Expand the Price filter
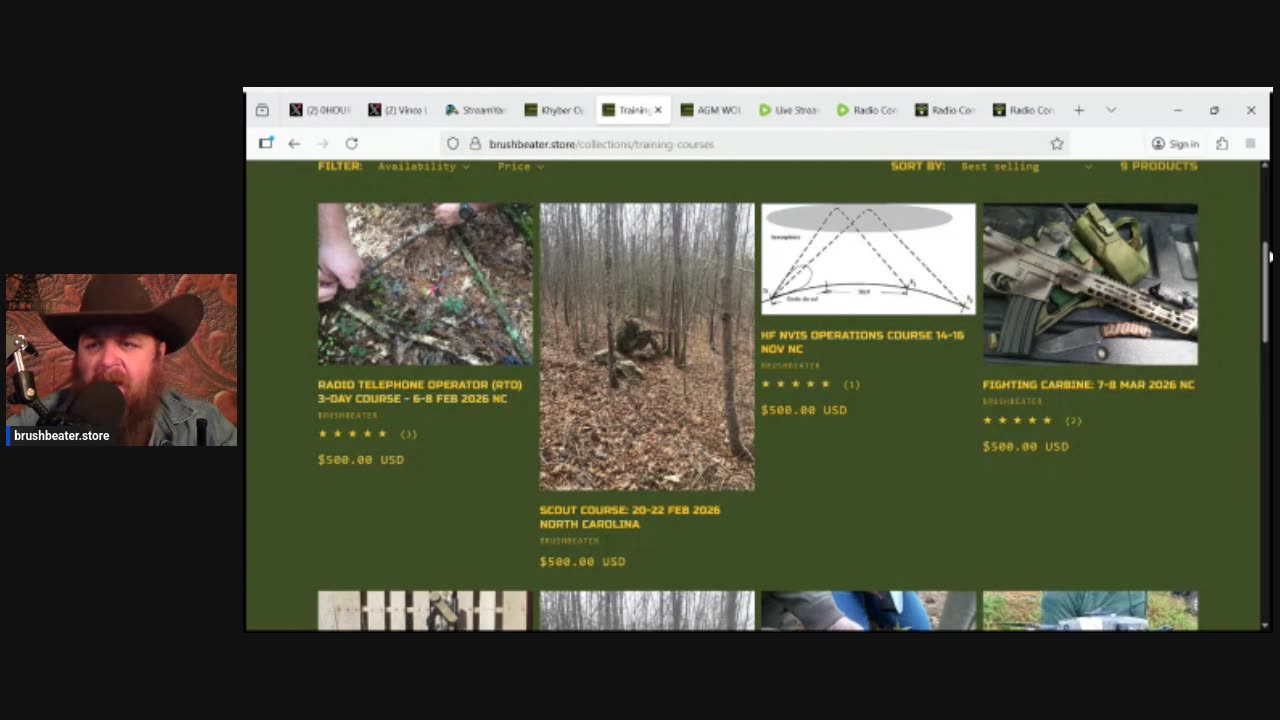 (521, 166)
